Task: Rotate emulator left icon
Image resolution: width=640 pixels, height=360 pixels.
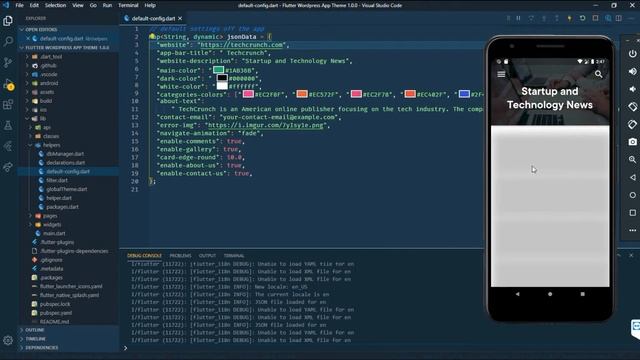Action: pyautogui.click(x=632, y=107)
